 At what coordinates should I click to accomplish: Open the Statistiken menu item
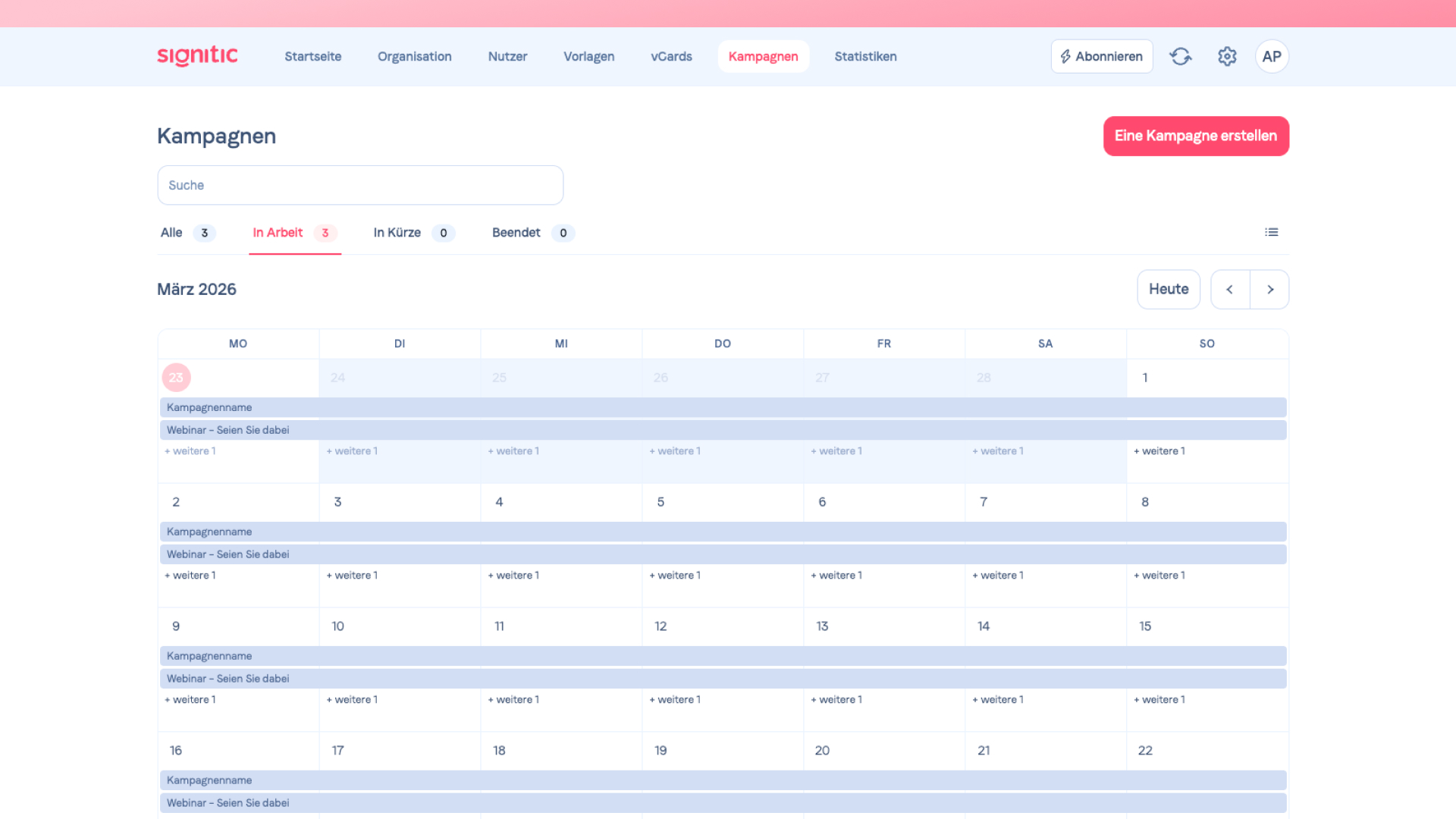[x=865, y=56]
